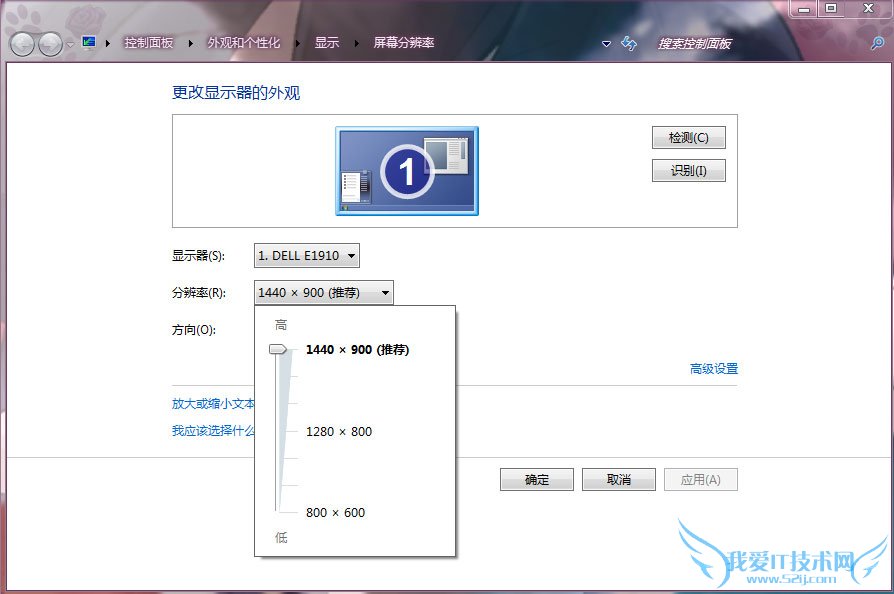Expand the arrow before the 控制面板 breadcrumb
This screenshot has height=594, width=894.
pos(108,43)
